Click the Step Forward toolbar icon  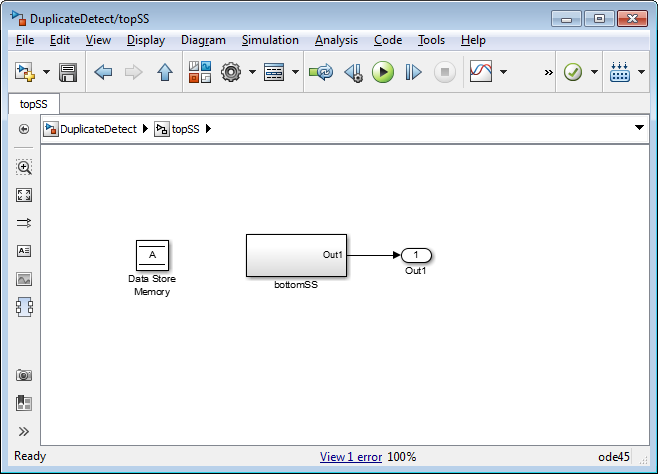coord(413,72)
